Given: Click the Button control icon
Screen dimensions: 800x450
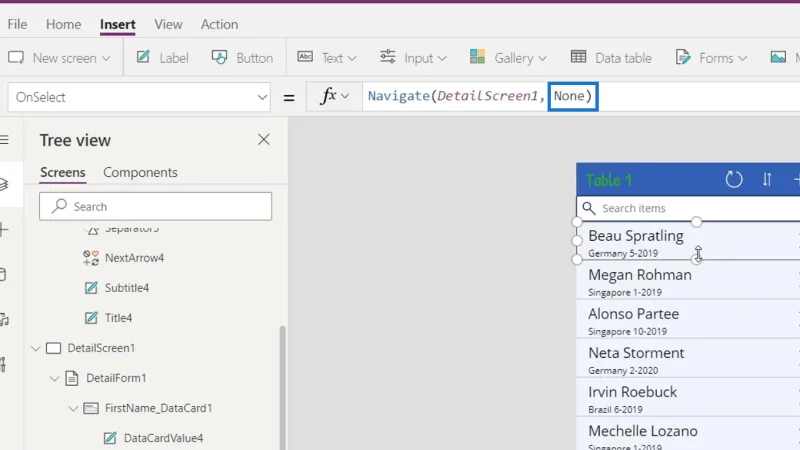Looking at the screenshot, I should coord(219,57).
